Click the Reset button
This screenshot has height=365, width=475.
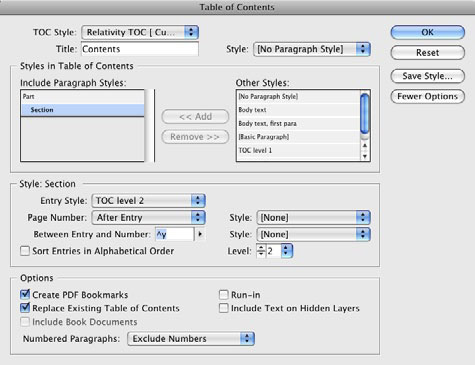[x=427, y=53]
